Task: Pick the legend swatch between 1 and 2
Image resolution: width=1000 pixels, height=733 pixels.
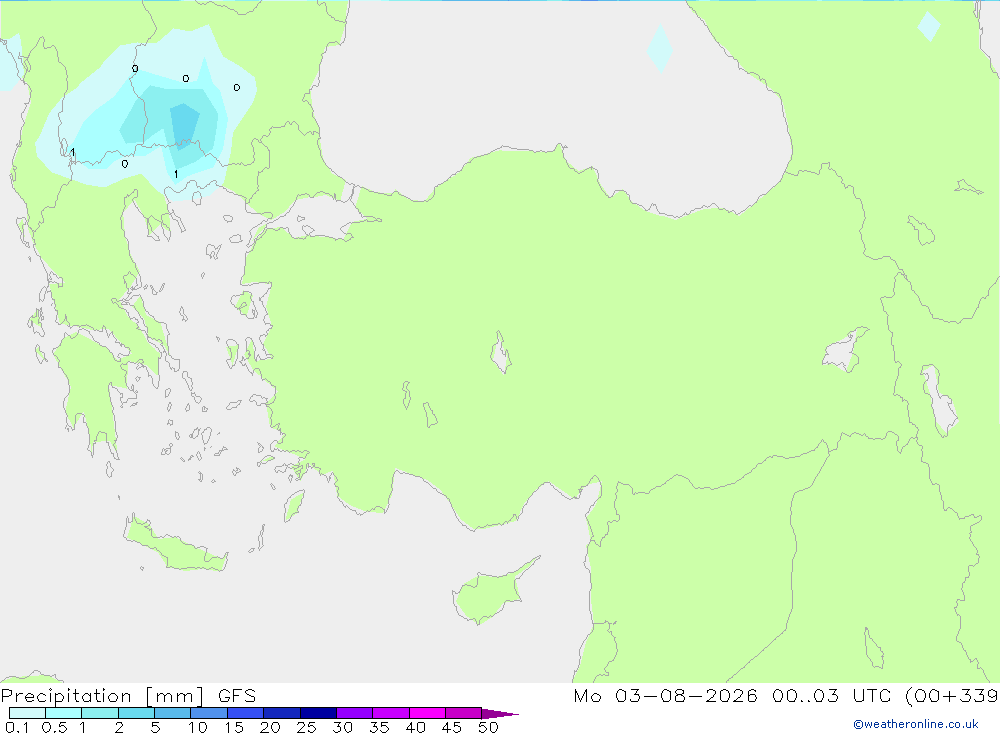Action: (99, 713)
